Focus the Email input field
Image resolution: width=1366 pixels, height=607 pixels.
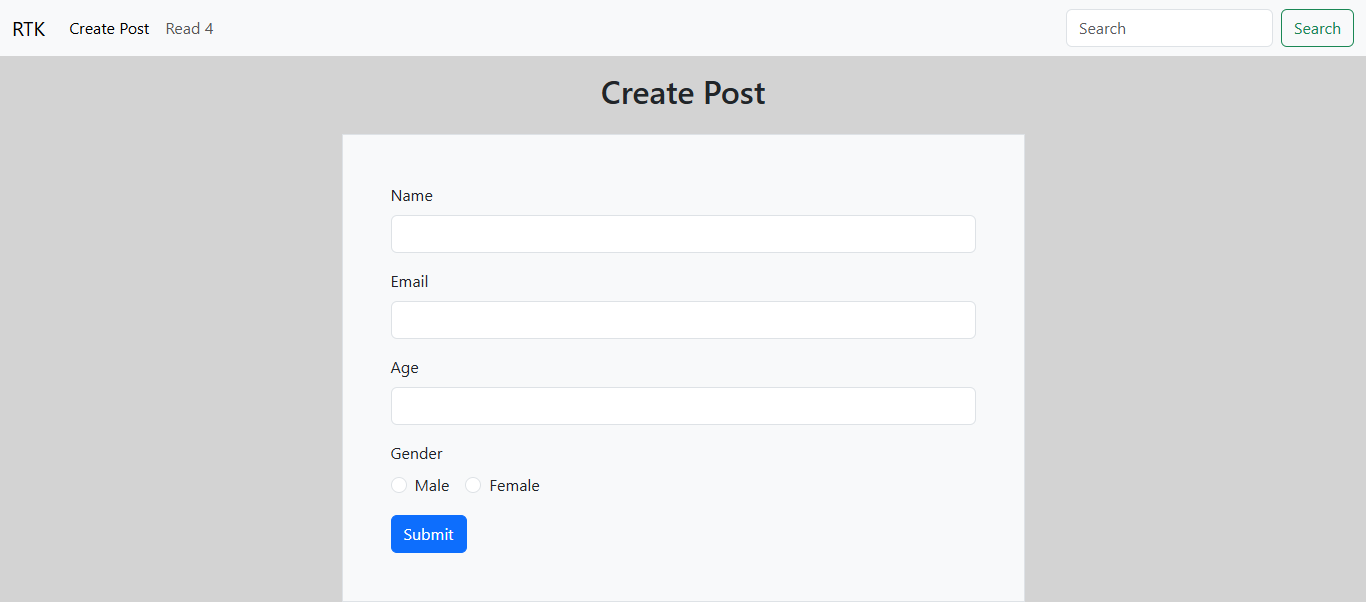click(682, 320)
